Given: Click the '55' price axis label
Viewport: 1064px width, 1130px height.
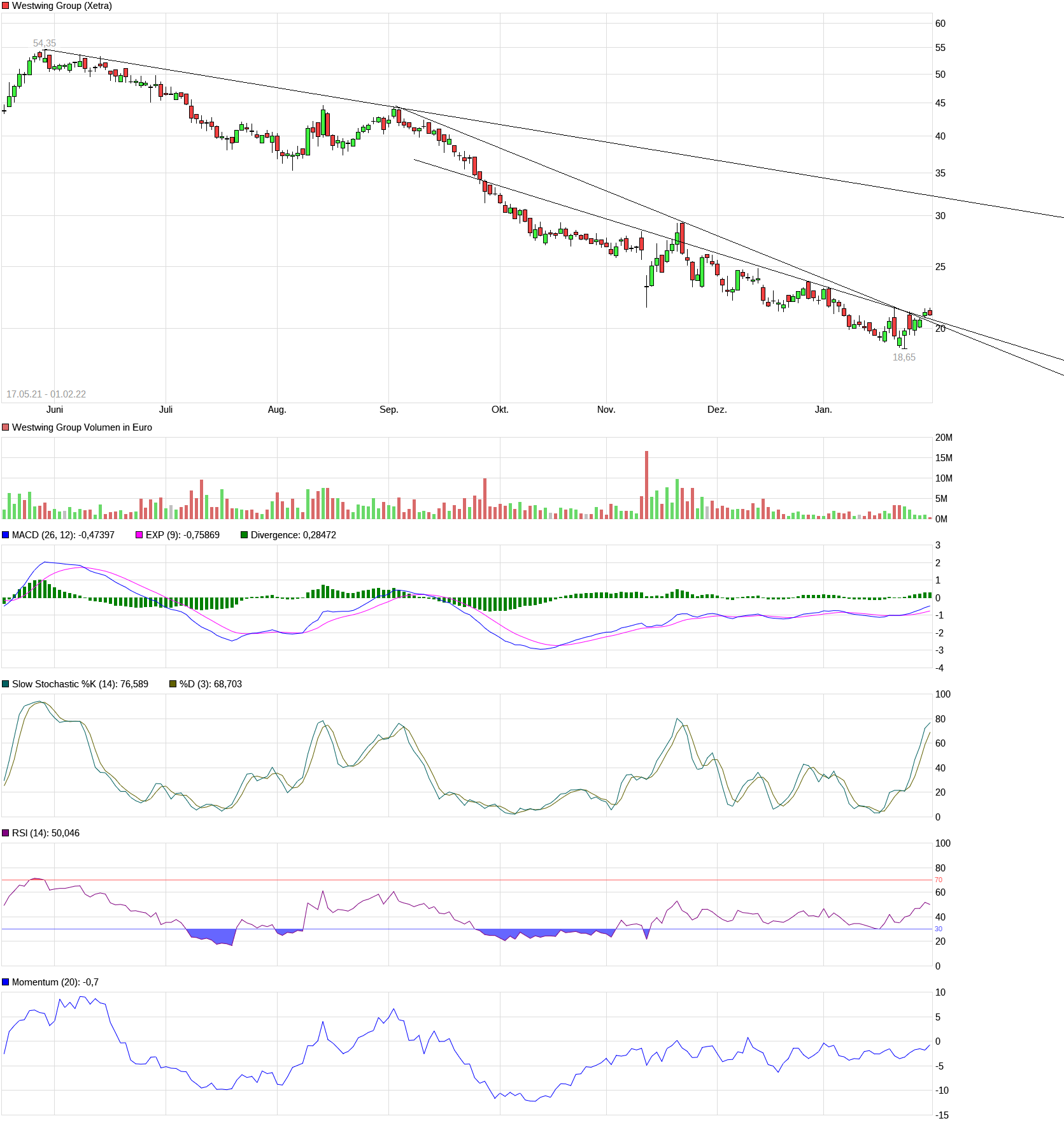Looking at the screenshot, I should [940, 48].
